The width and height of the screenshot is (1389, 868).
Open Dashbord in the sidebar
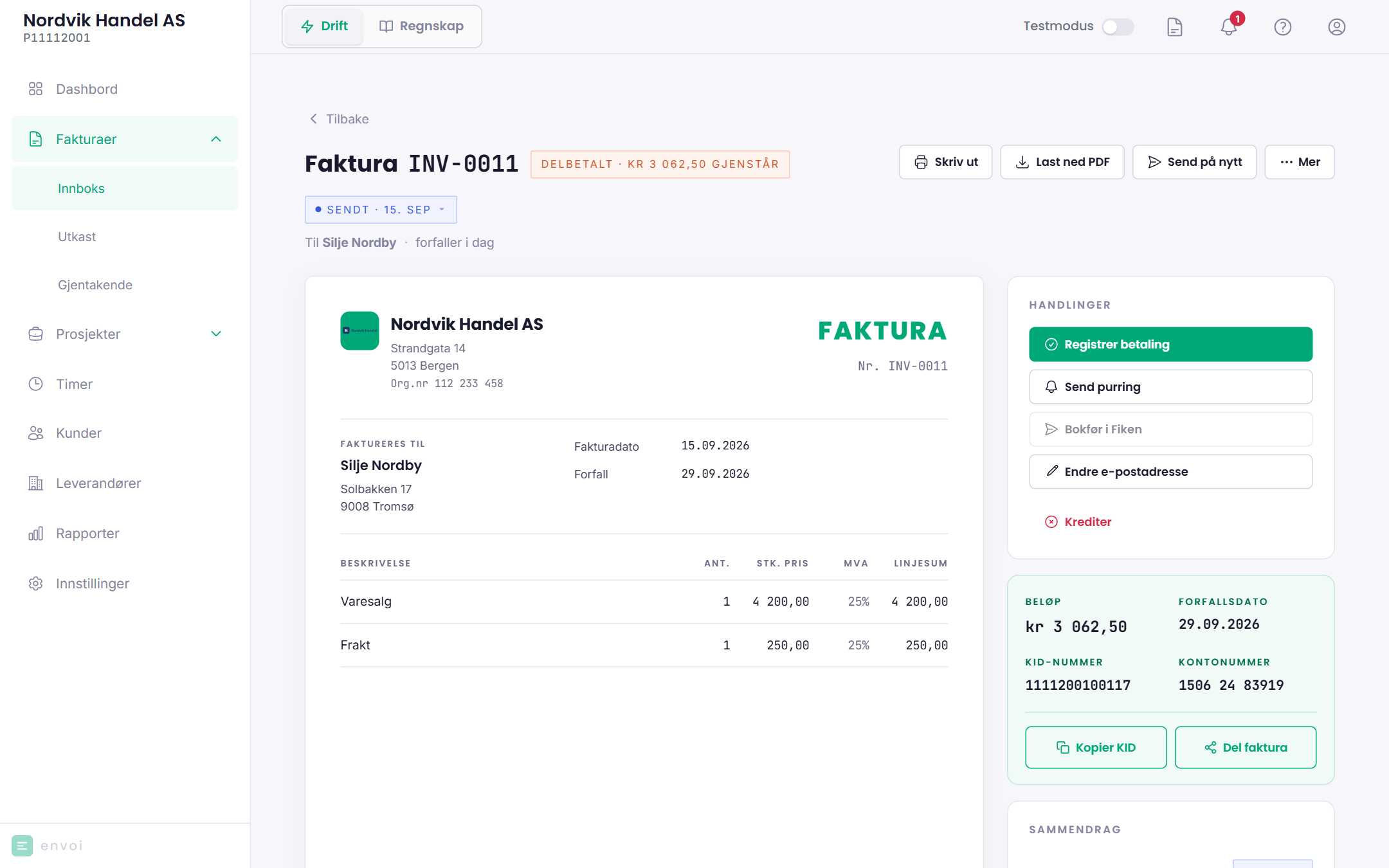click(125, 89)
